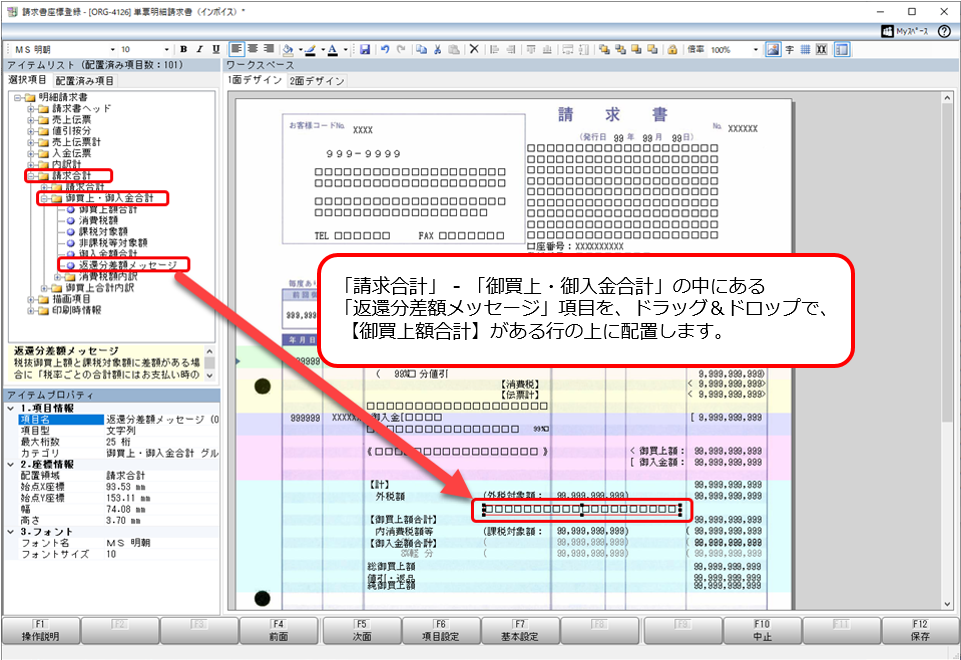This screenshot has height=660, width=961.
Task: Expand the 描画項目 folder node
Action: (x=31, y=299)
